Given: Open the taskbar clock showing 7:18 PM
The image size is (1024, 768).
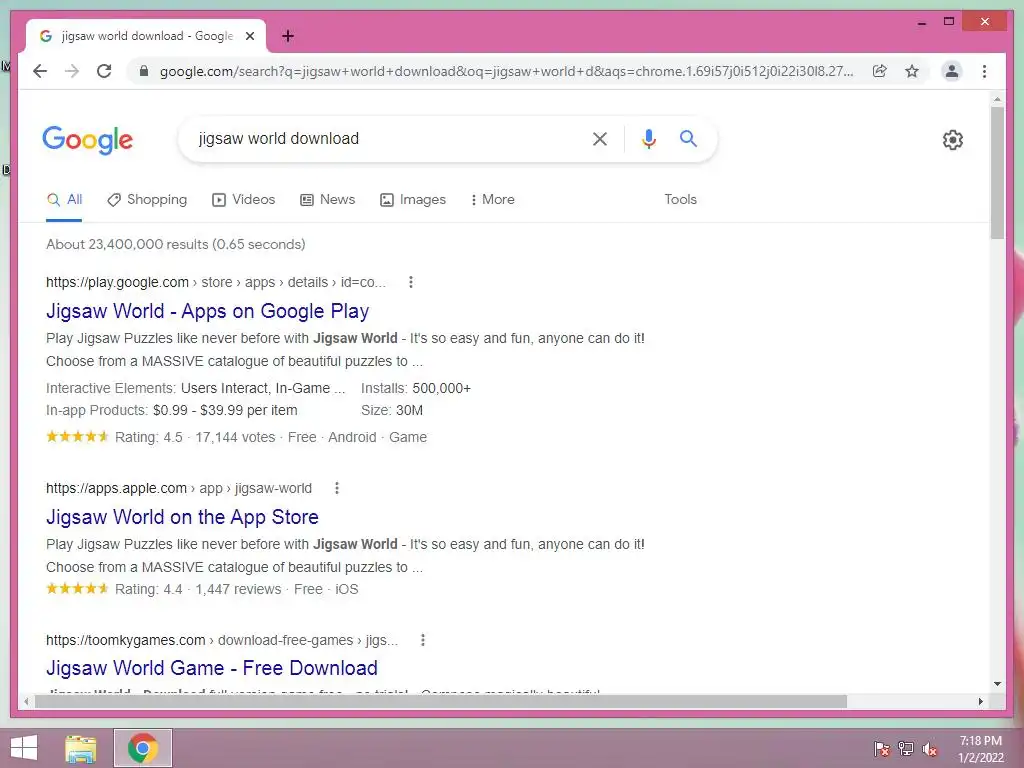Looking at the screenshot, I should (981, 748).
